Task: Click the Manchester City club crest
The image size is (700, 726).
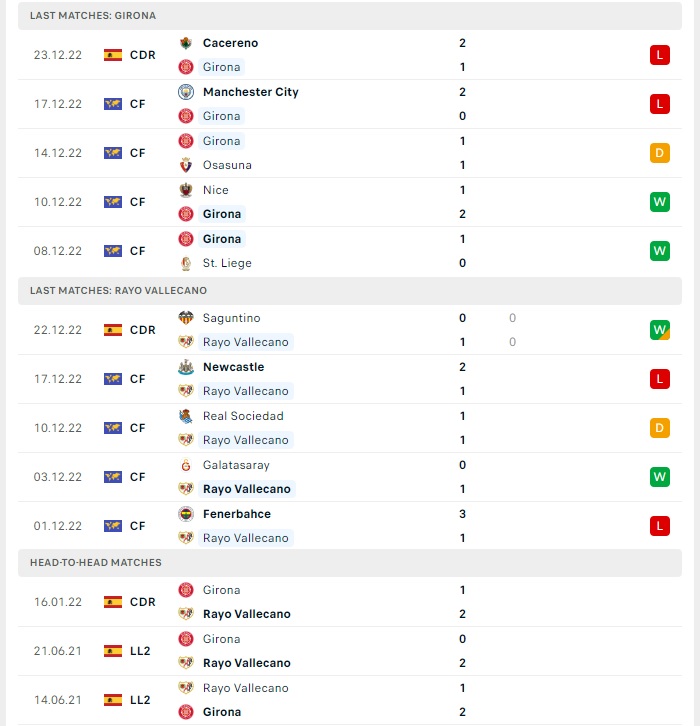Action: click(186, 92)
